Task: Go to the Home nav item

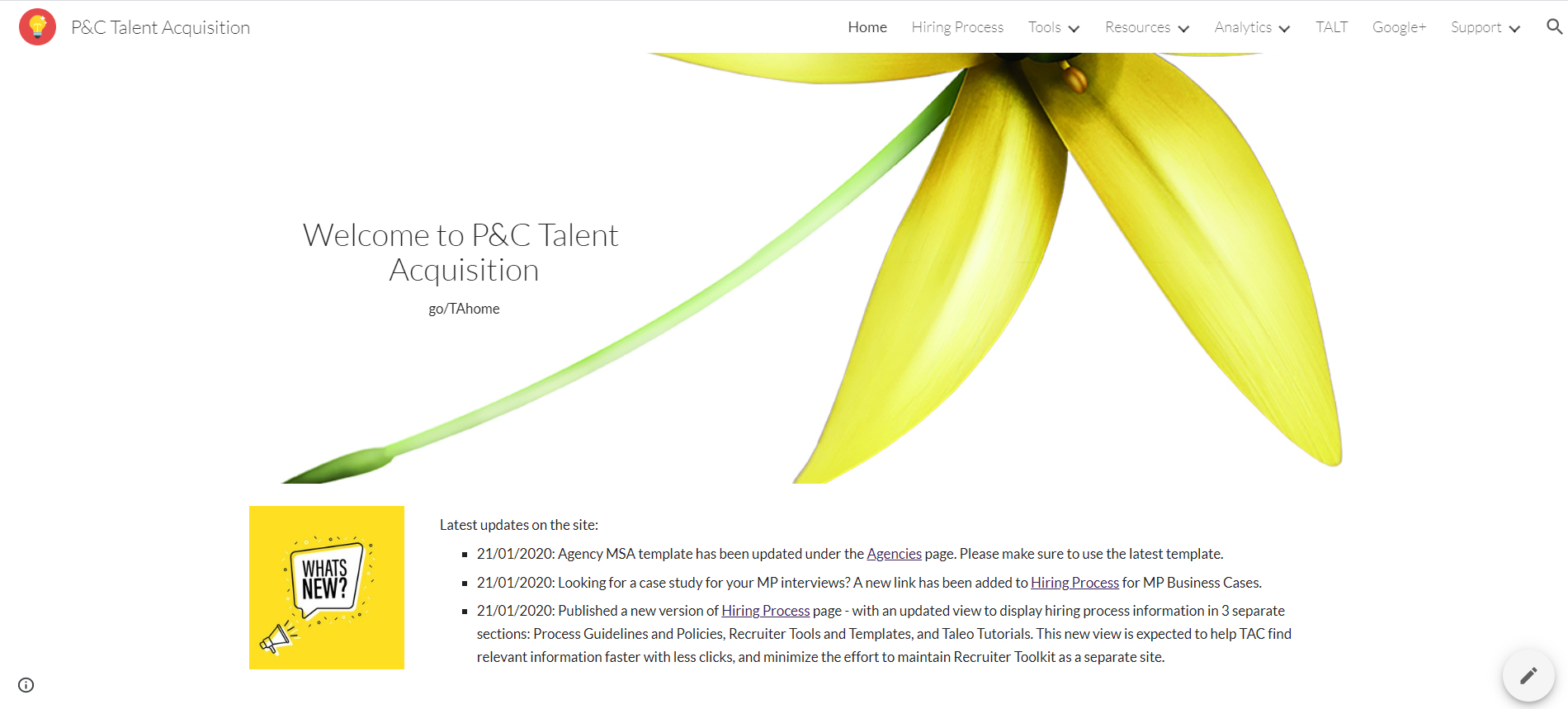Action: coord(867,27)
